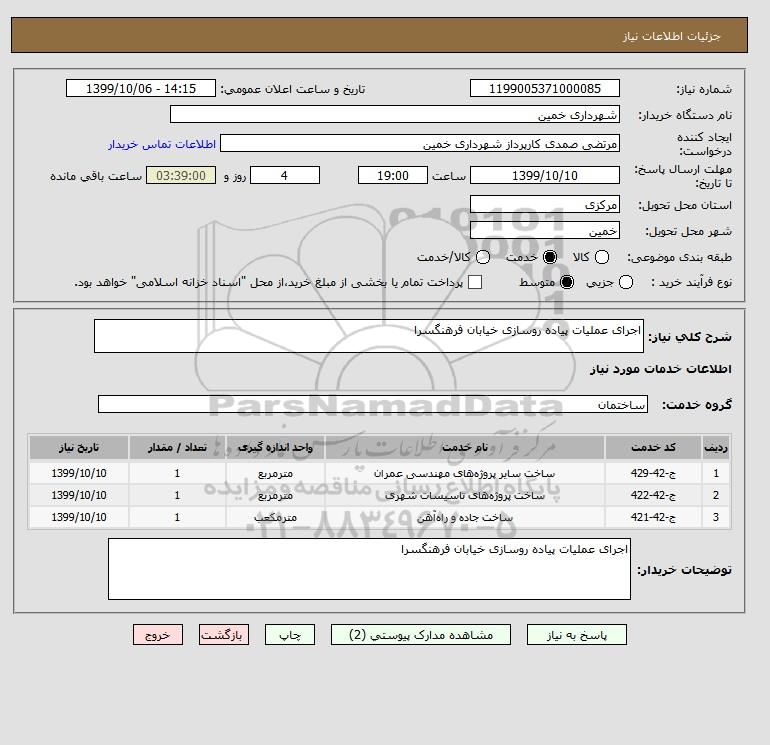Click the requester field مرتضی صمدی

[420, 143]
